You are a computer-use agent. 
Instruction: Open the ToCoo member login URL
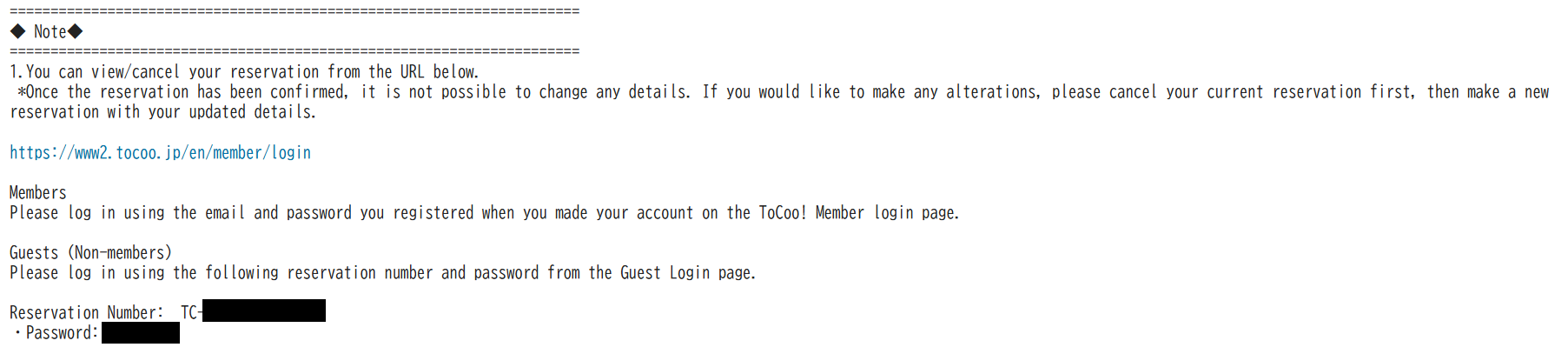160,153
